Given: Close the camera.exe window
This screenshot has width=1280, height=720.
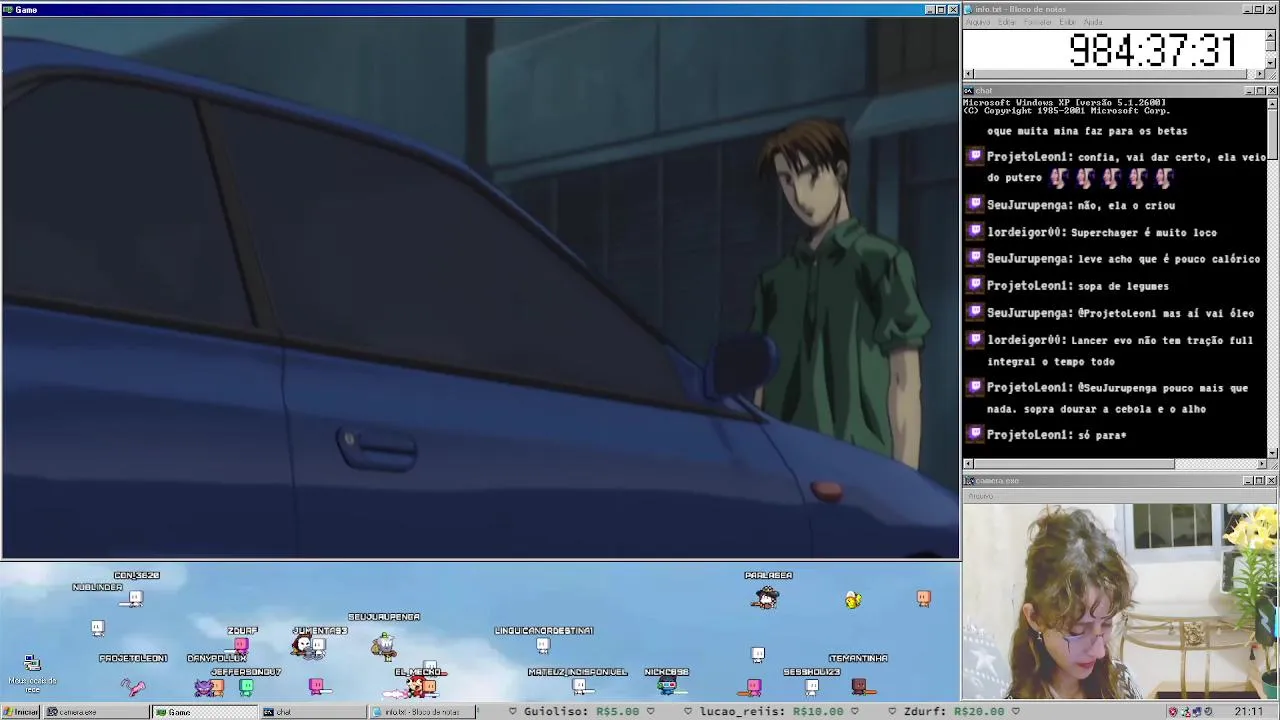Looking at the screenshot, I should coord(1272,481).
